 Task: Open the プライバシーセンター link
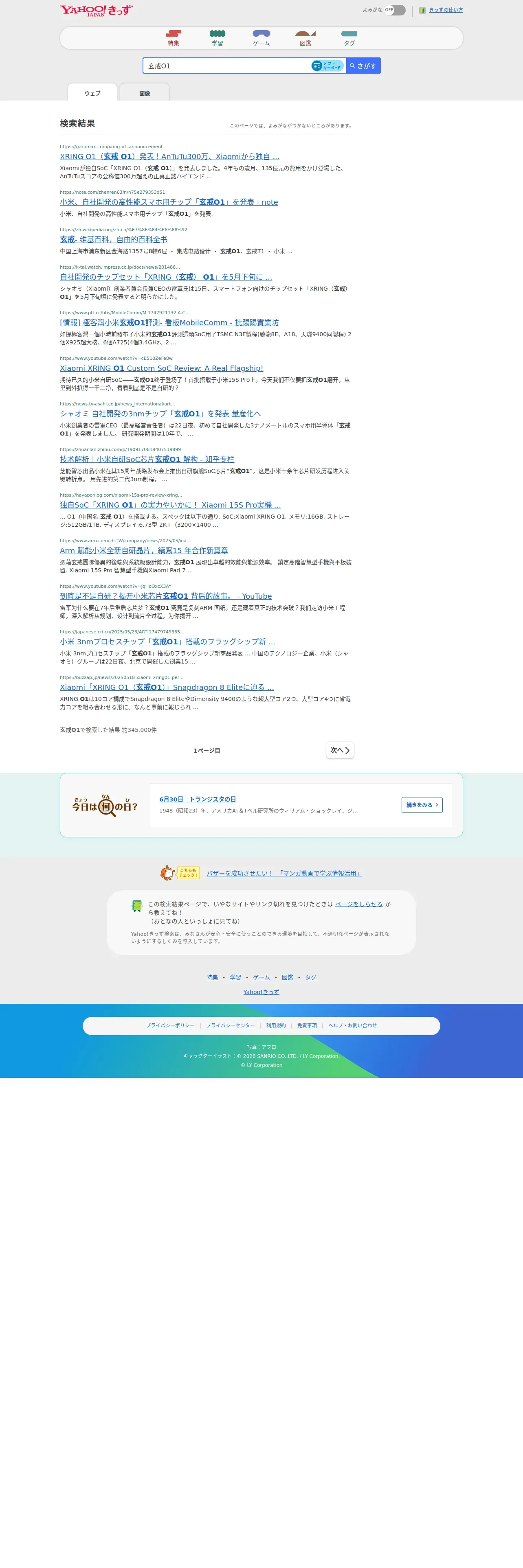click(230, 1026)
